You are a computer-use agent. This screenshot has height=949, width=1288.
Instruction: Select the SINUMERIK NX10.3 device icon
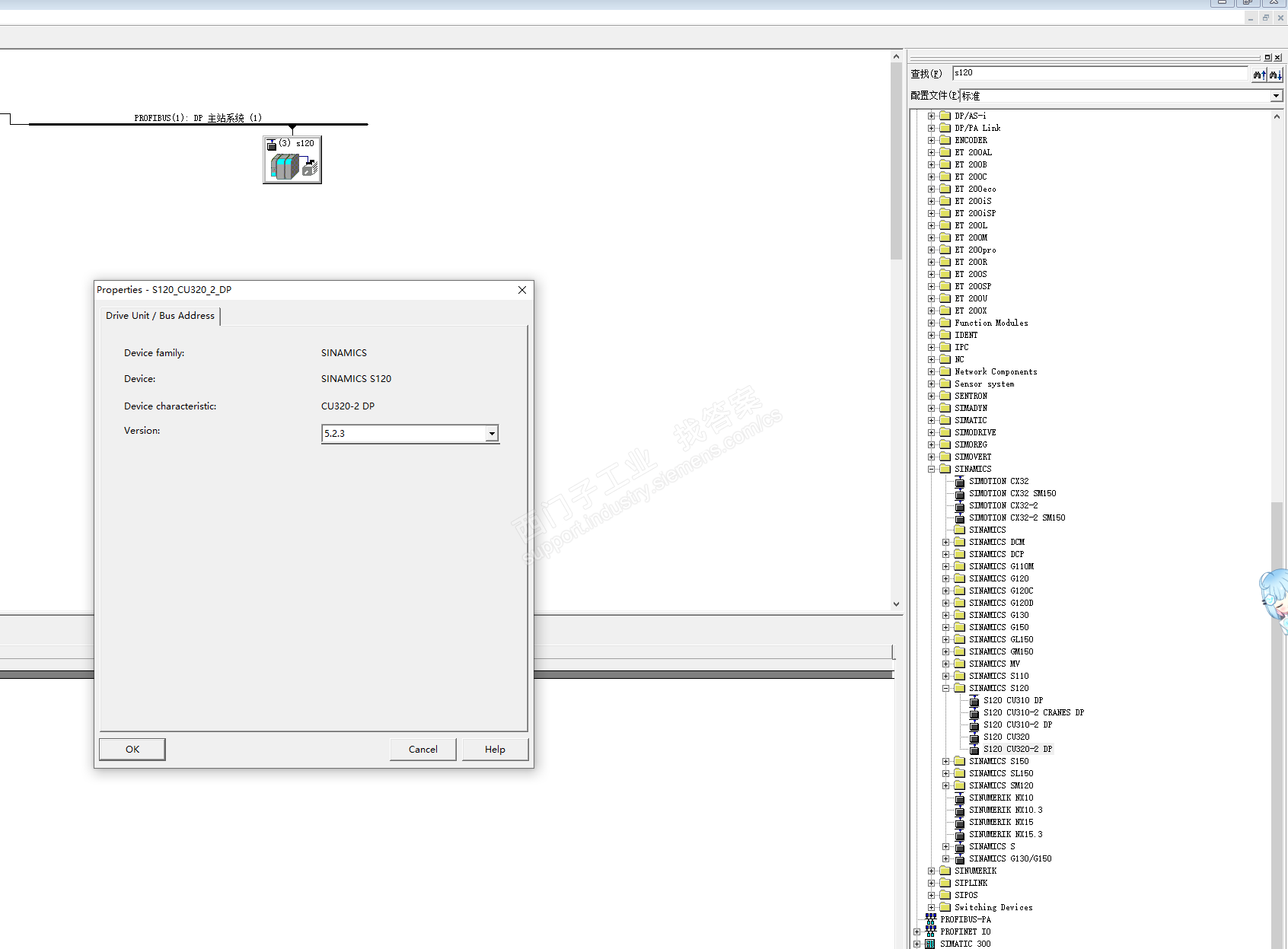[960, 810]
